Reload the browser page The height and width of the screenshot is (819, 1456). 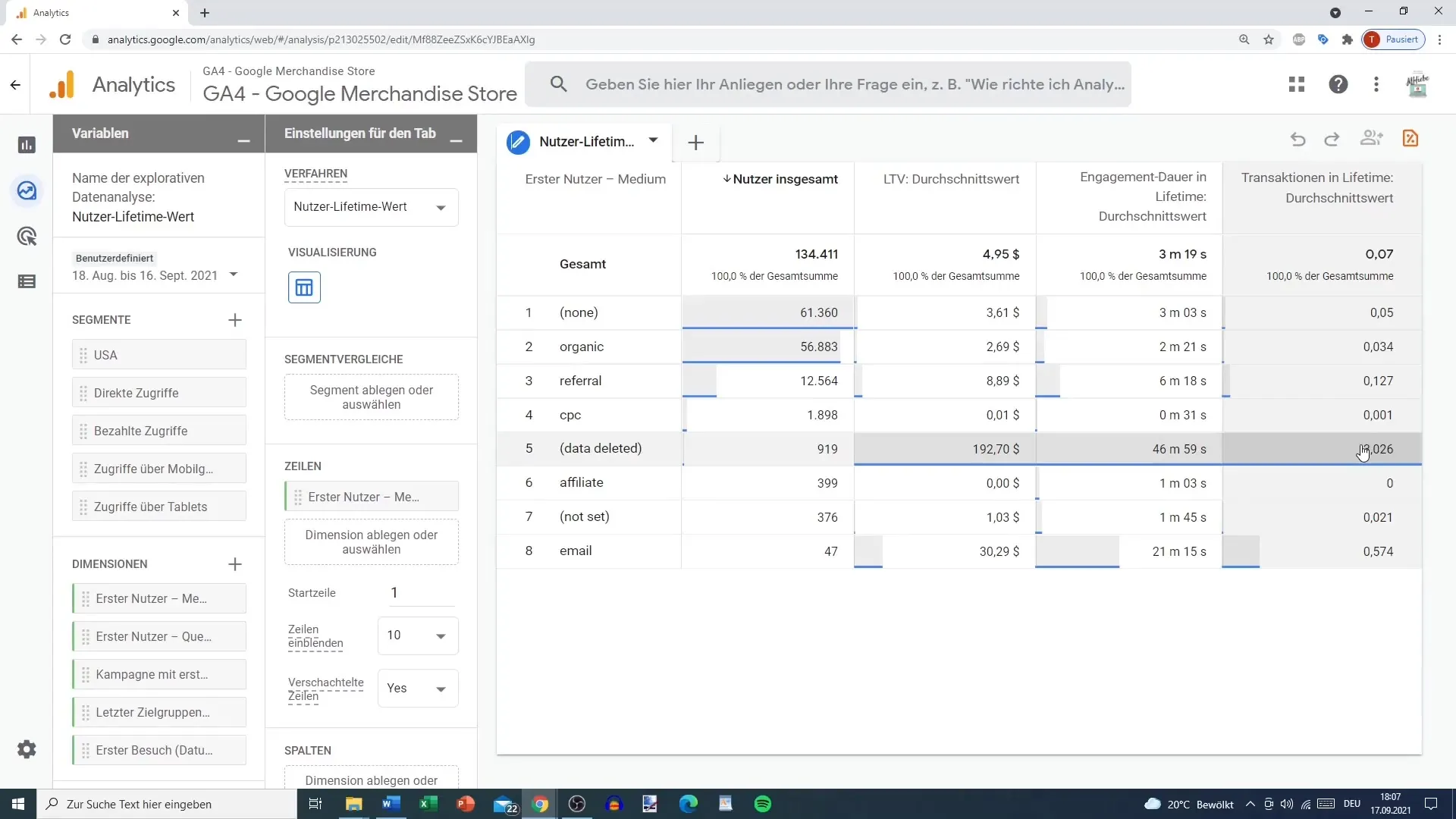tap(65, 39)
